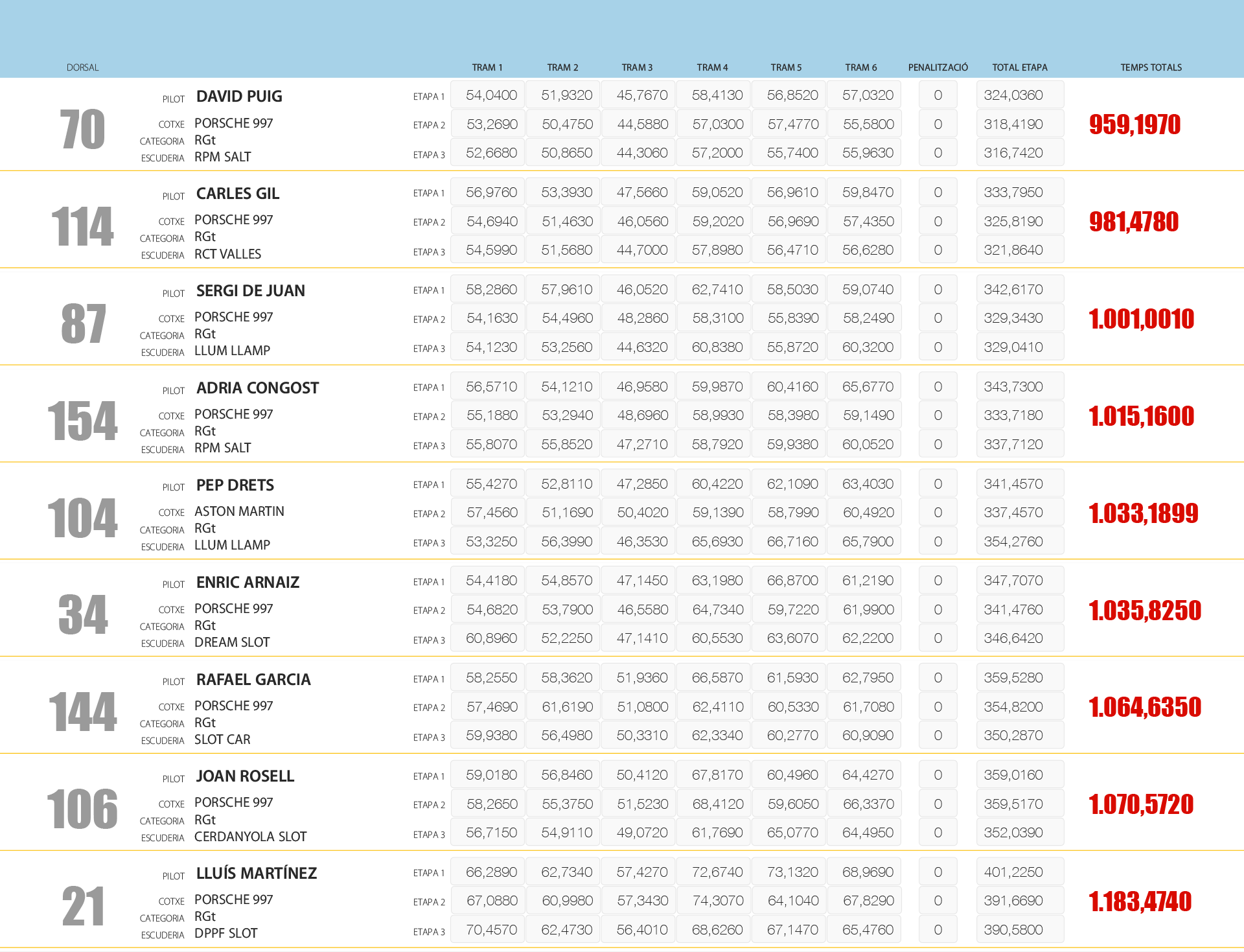The image size is (1244, 952).
Task: Select pilot name LLUÍS MARTÍNEZ
Action: (x=257, y=874)
